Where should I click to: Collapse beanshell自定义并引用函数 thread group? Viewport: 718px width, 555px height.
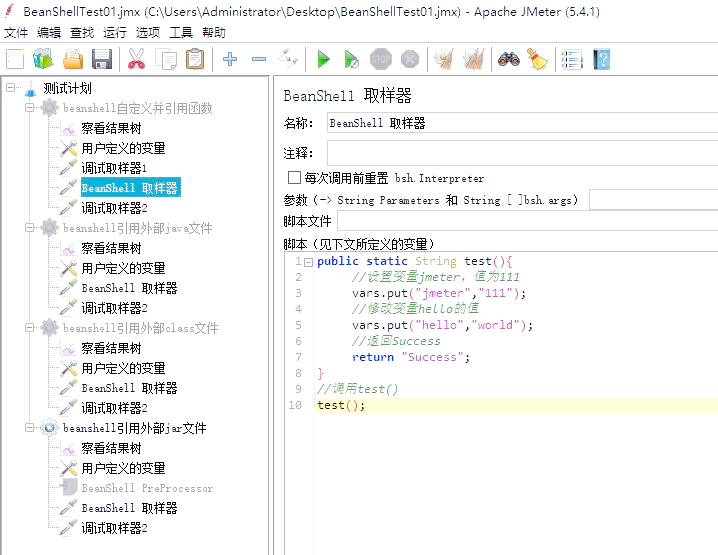[x=30, y=108]
